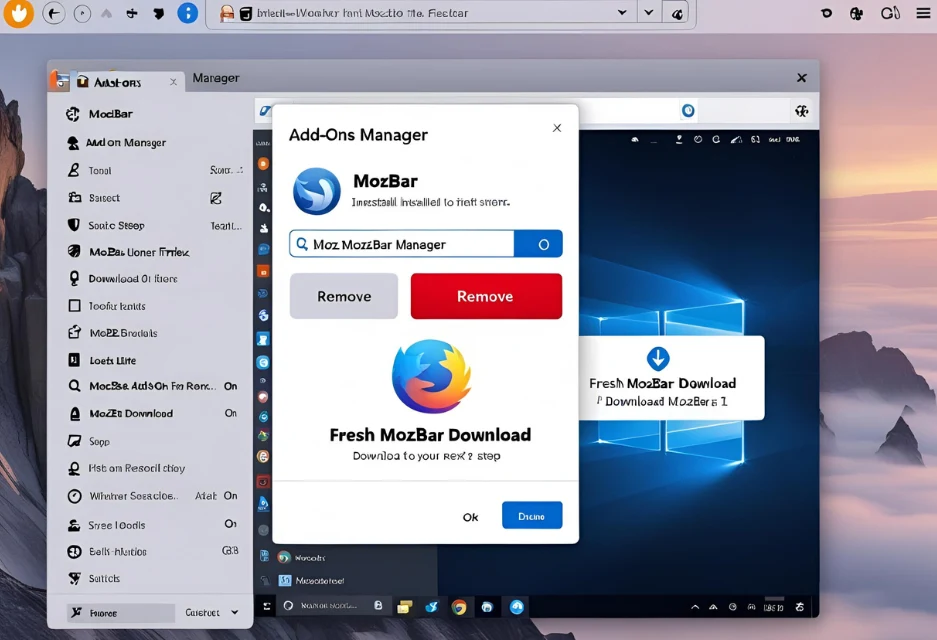
Task: Open MoPE Brodiols sidebar item
Action: pyautogui.click(x=123, y=333)
